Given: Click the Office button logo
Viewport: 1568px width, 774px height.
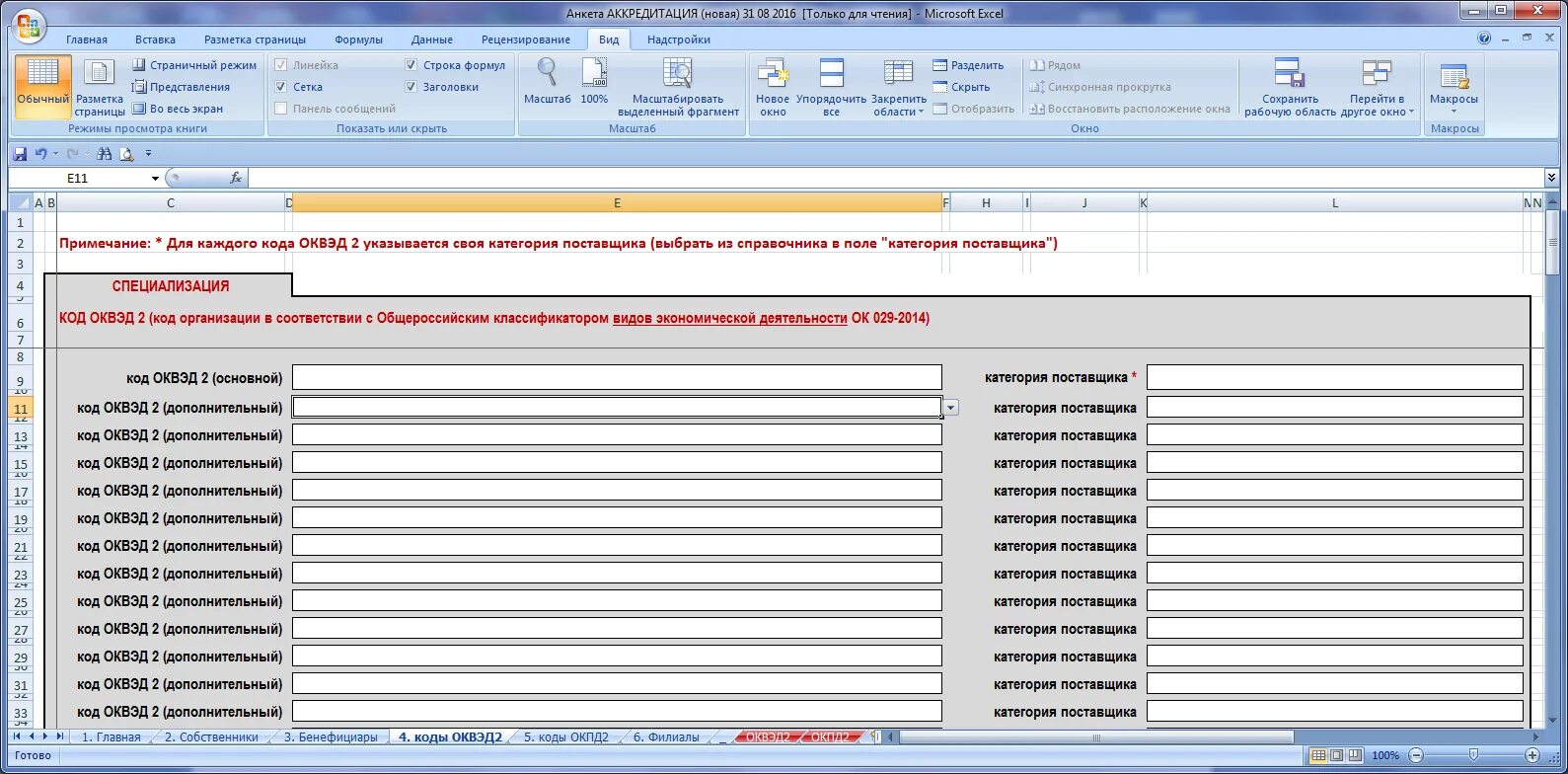Looking at the screenshot, I should (x=29, y=26).
